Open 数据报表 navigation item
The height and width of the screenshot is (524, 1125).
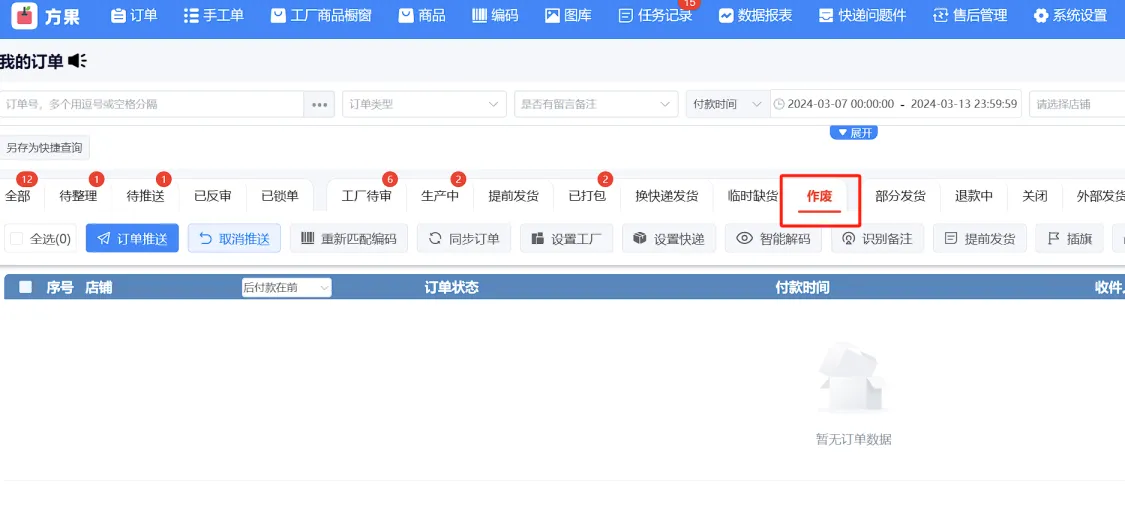point(756,15)
